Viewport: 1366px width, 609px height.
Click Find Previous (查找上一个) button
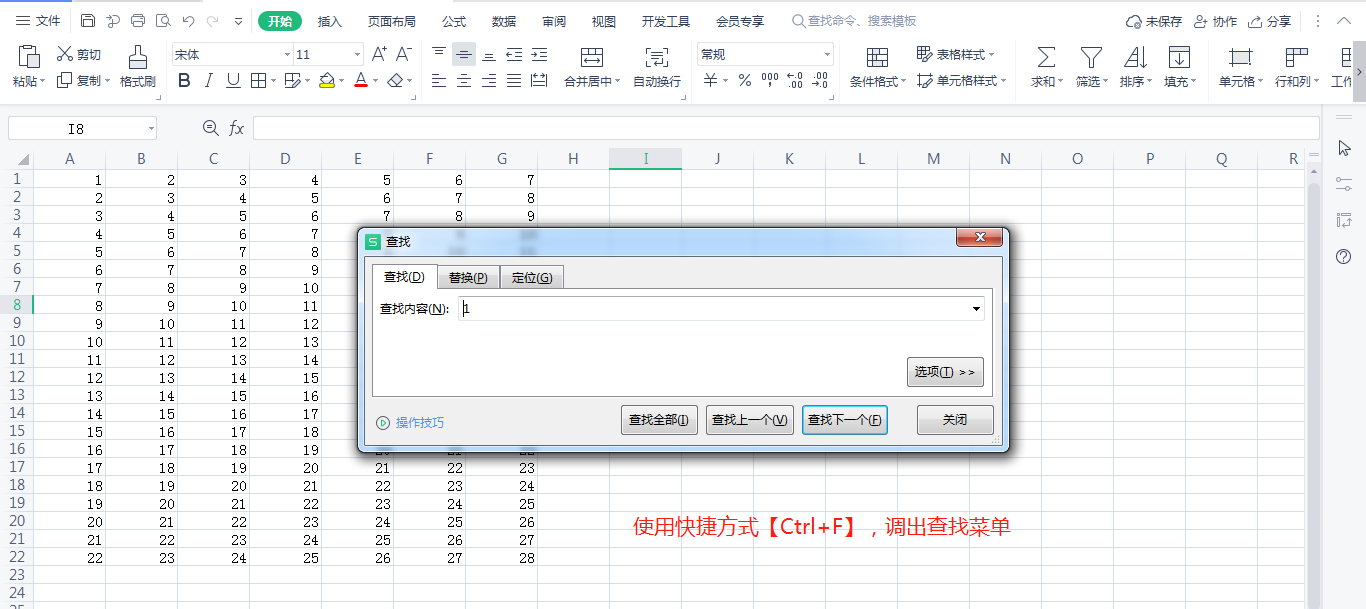coord(750,420)
